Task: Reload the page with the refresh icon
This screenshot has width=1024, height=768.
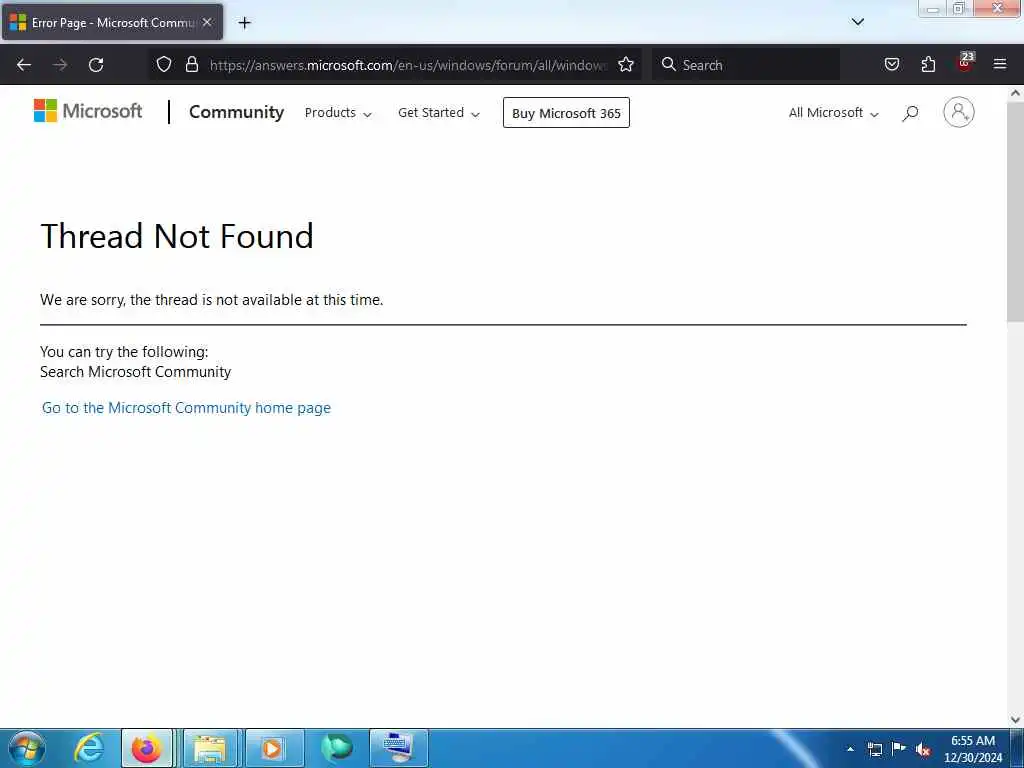Action: (x=96, y=65)
